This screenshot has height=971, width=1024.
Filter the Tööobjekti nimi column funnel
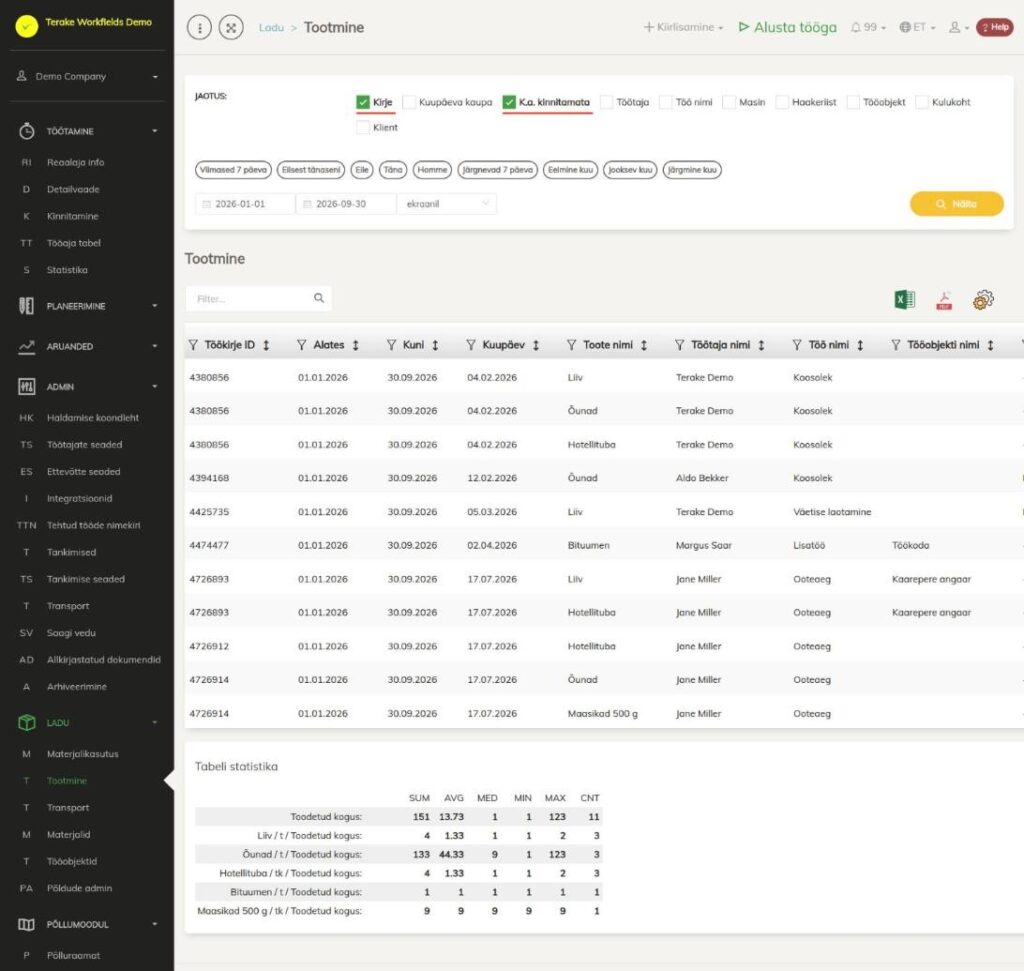896,345
